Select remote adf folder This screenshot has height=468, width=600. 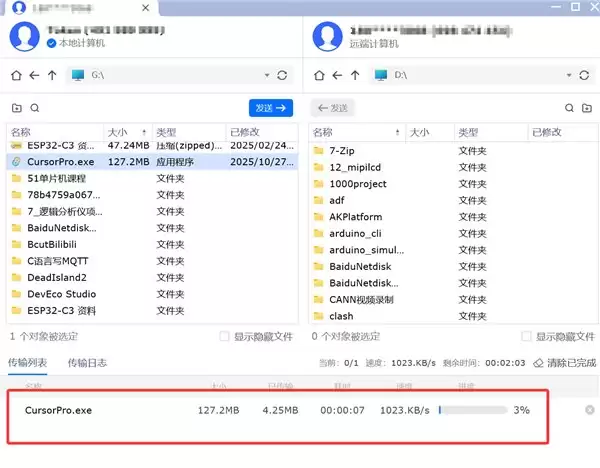[x=454, y=201]
